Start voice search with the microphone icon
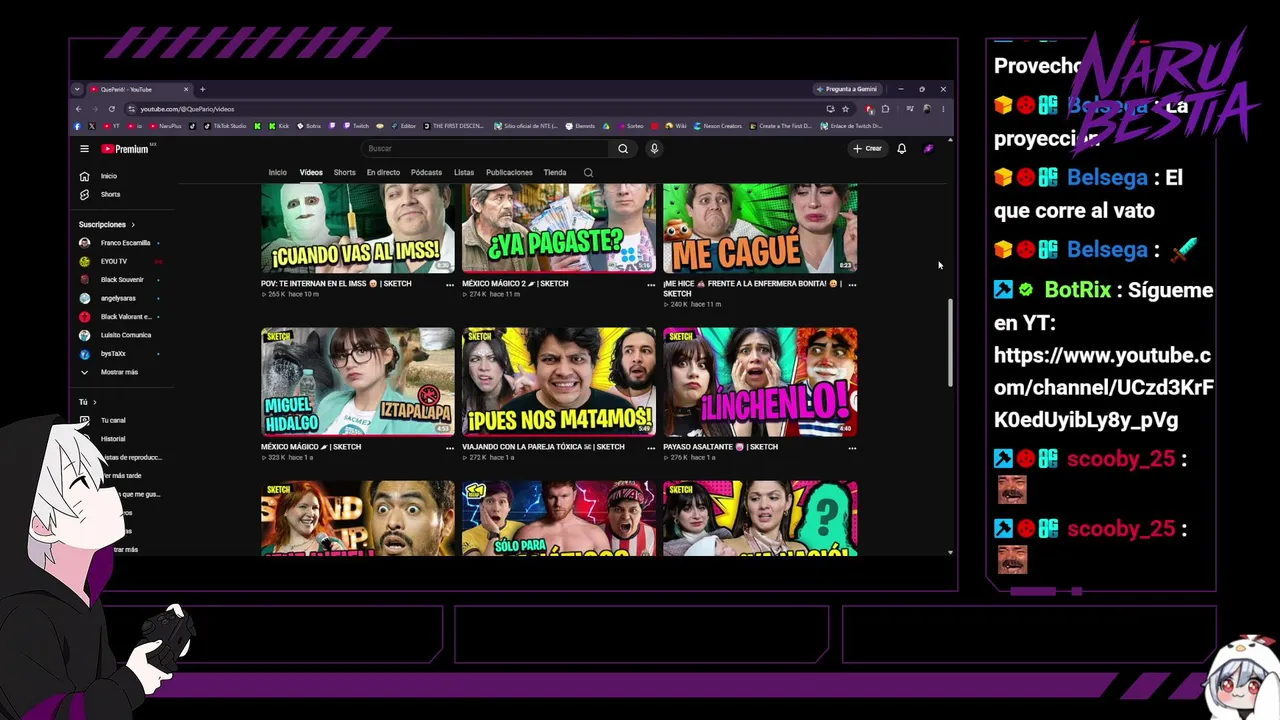The height and width of the screenshot is (720, 1280). click(654, 149)
